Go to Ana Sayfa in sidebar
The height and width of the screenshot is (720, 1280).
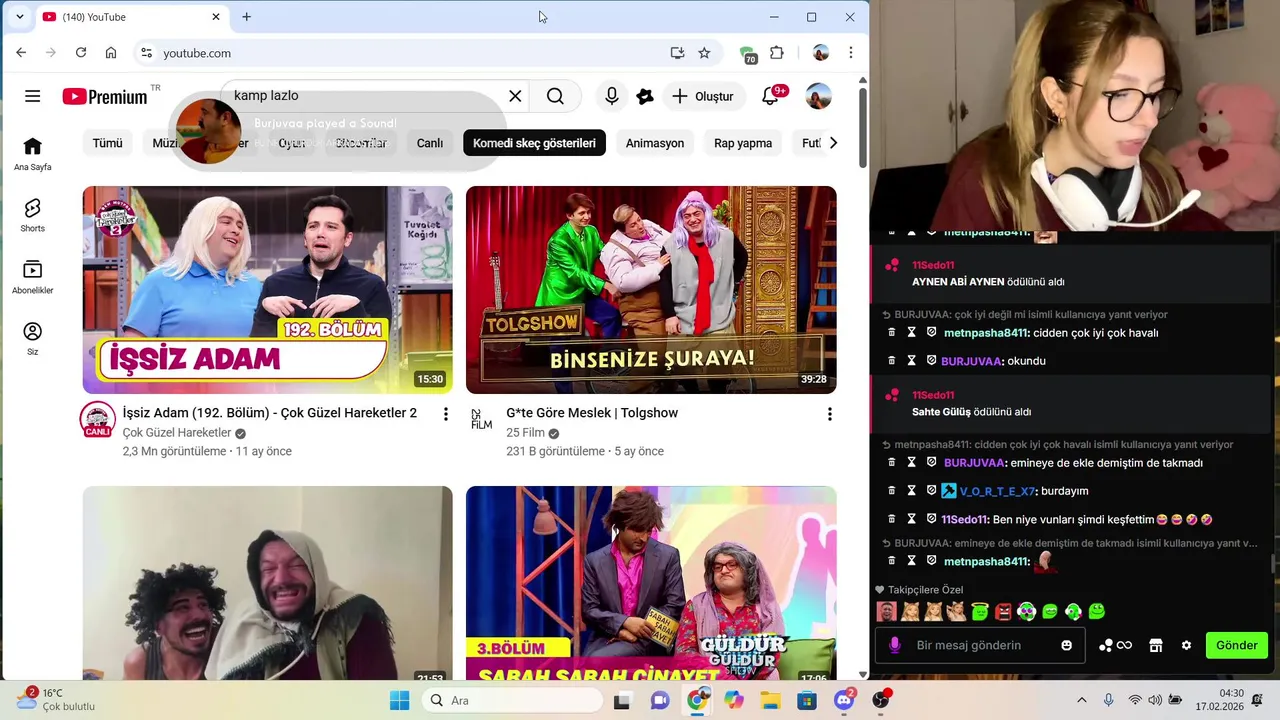(33, 154)
